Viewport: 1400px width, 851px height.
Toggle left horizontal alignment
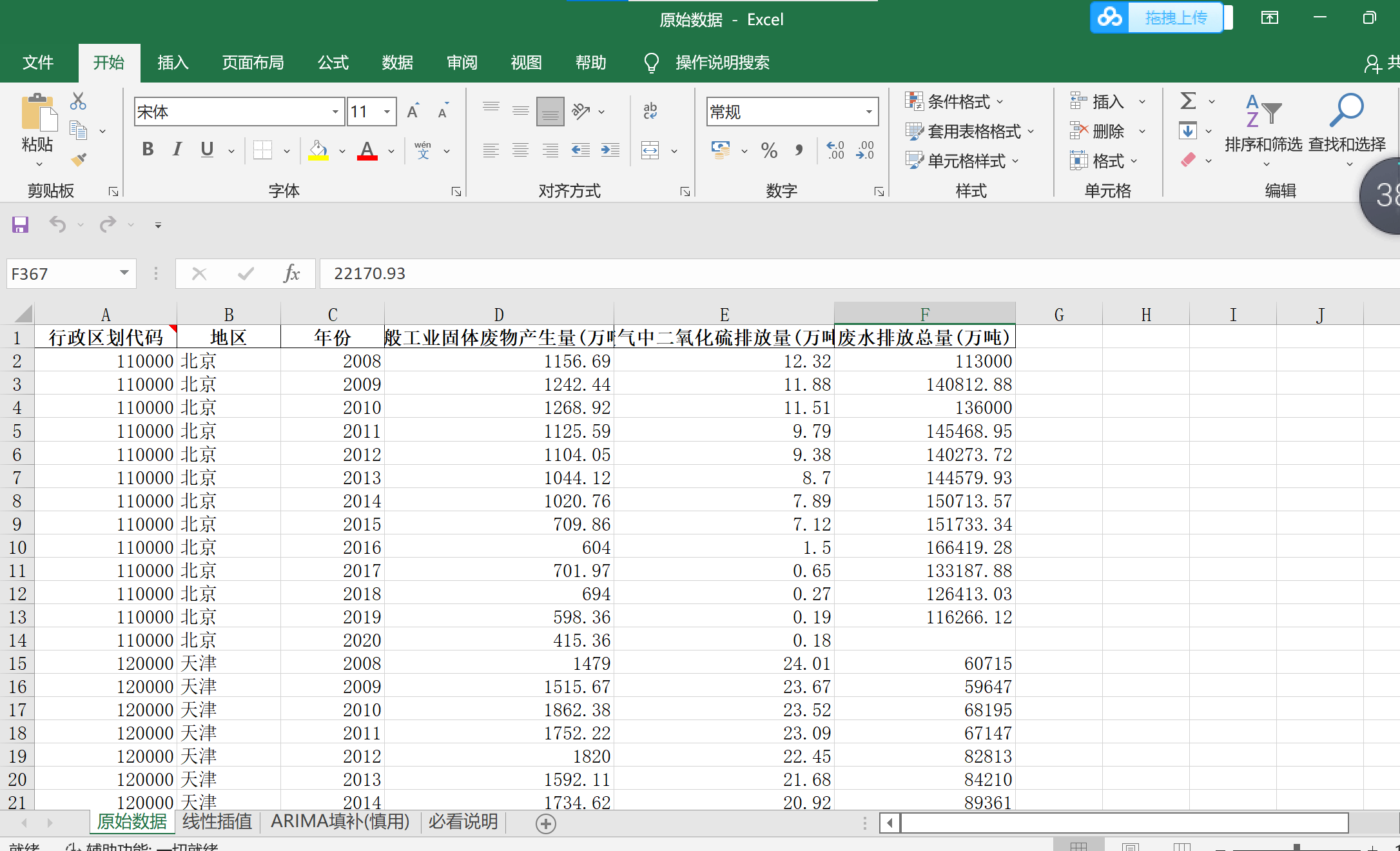[491, 150]
